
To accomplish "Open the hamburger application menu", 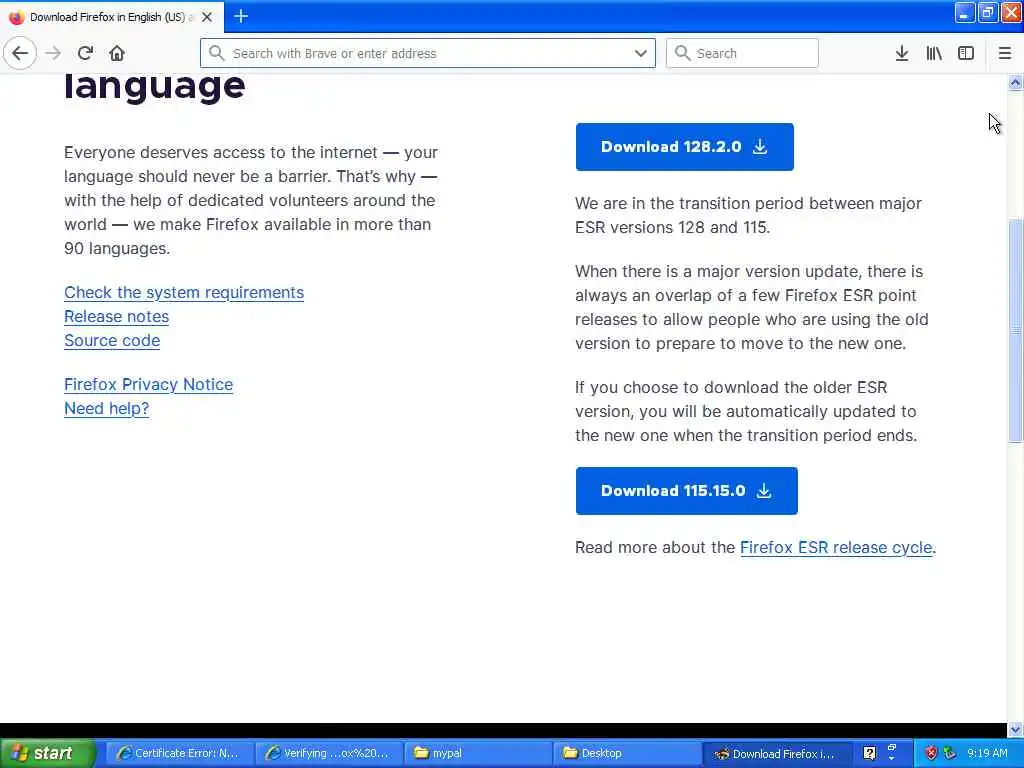I will coord(1004,53).
